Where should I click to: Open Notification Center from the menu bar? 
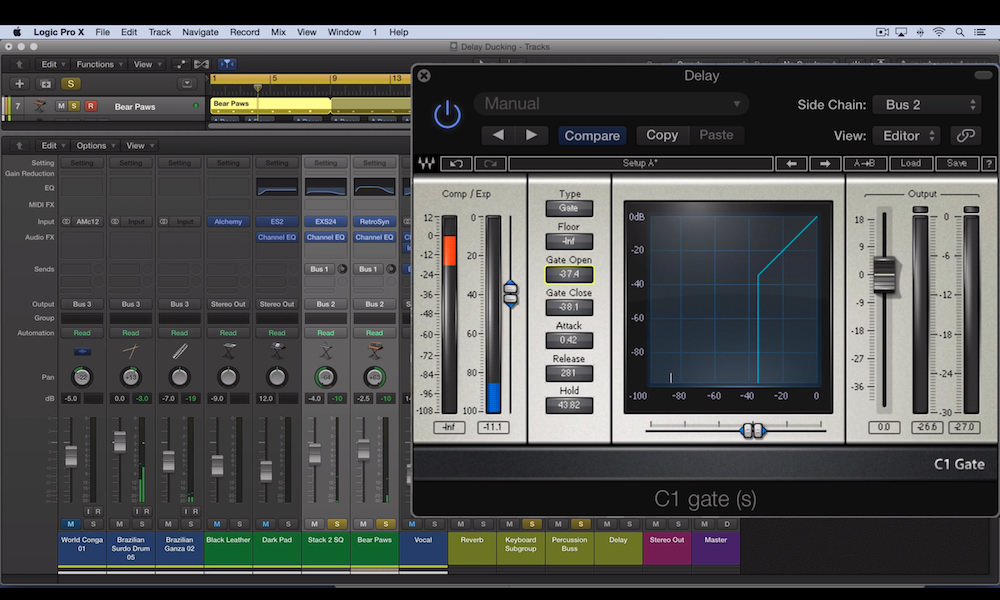click(980, 32)
